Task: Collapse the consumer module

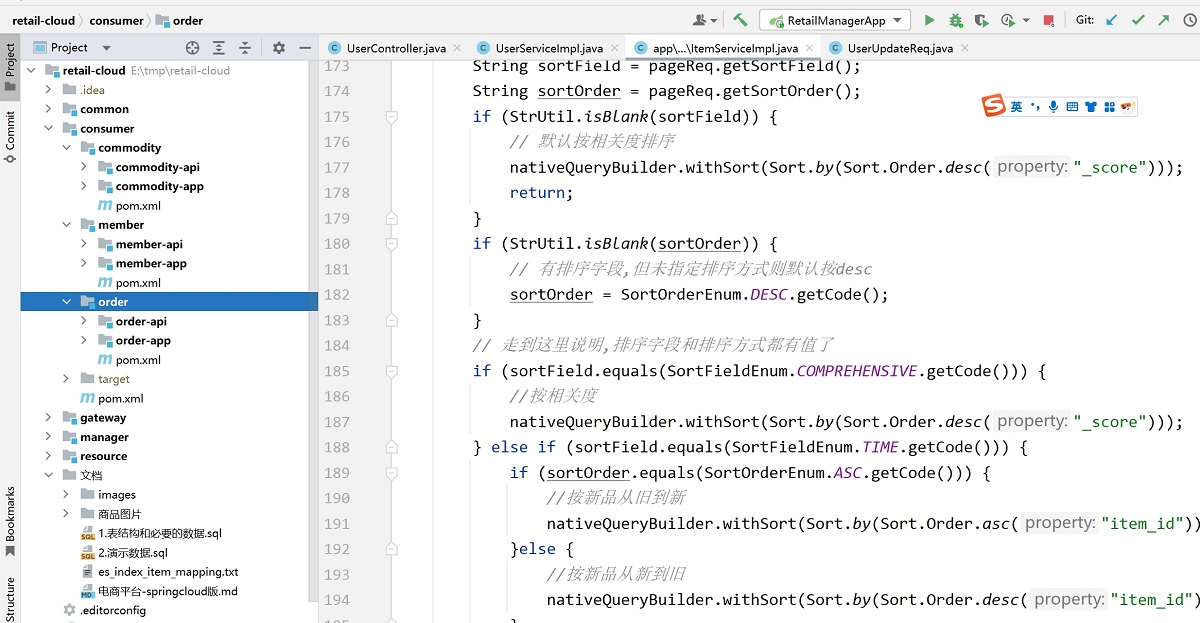Action: coord(48,129)
